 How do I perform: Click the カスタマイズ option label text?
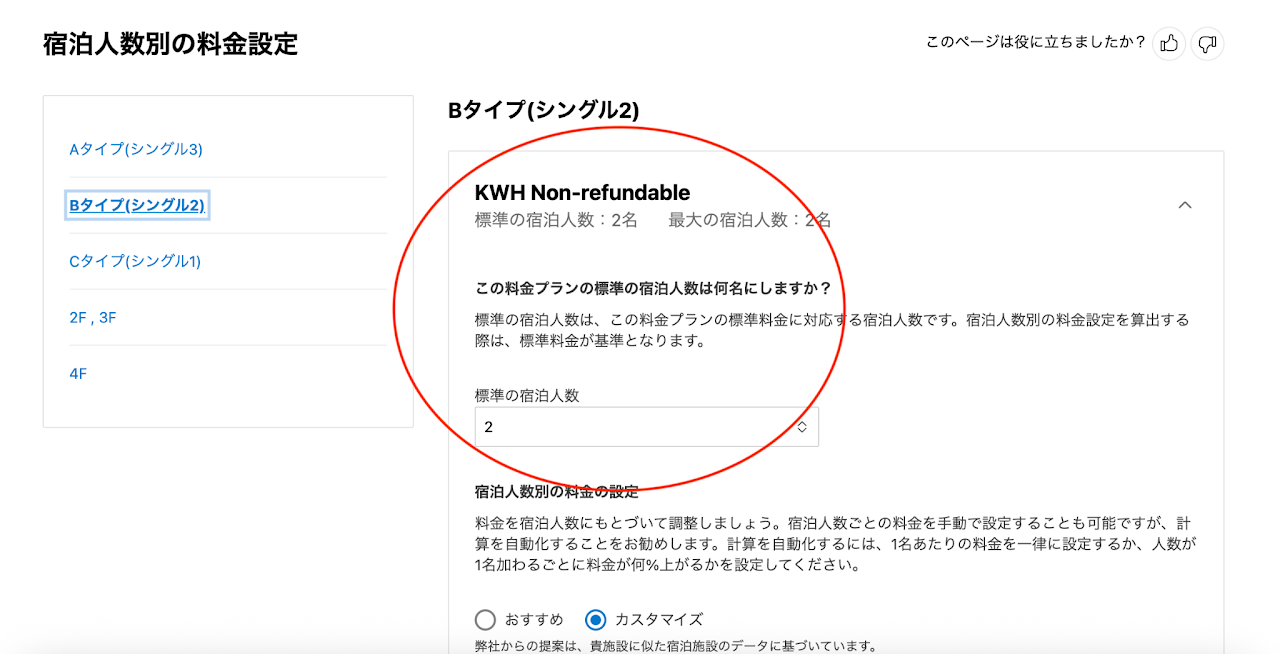coord(659,619)
